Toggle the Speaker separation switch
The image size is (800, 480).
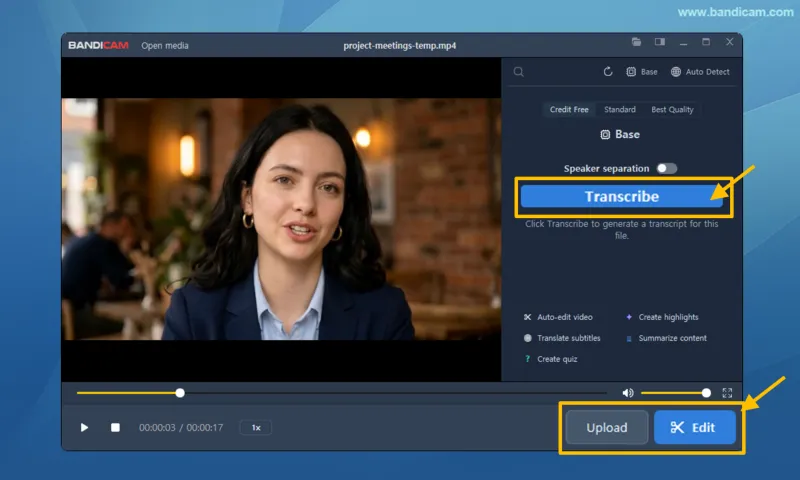tap(667, 168)
